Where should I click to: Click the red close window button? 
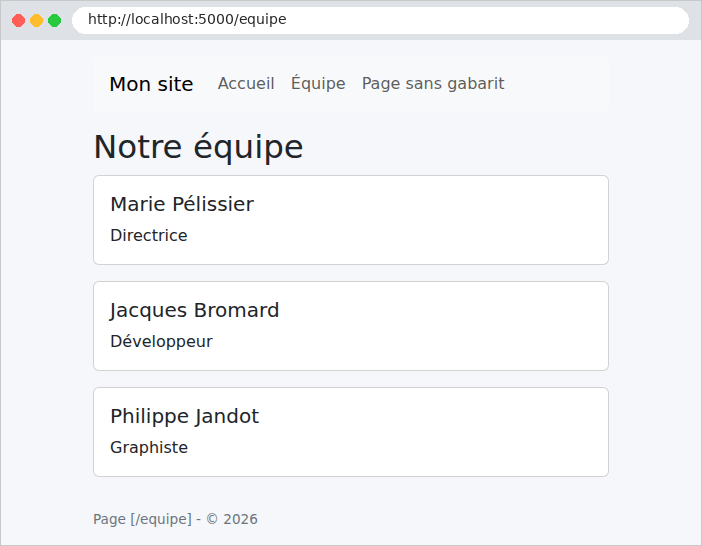18,21
